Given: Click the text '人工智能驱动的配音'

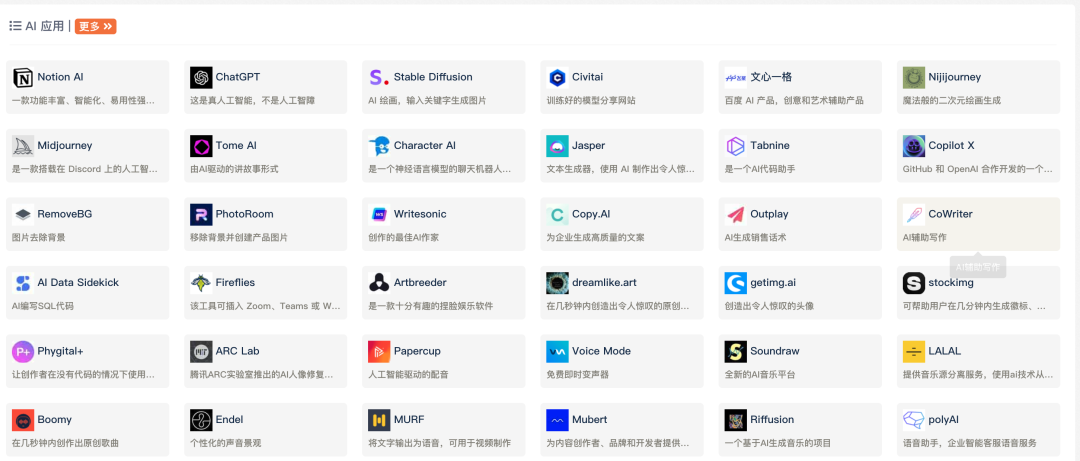Looking at the screenshot, I should point(408,375).
